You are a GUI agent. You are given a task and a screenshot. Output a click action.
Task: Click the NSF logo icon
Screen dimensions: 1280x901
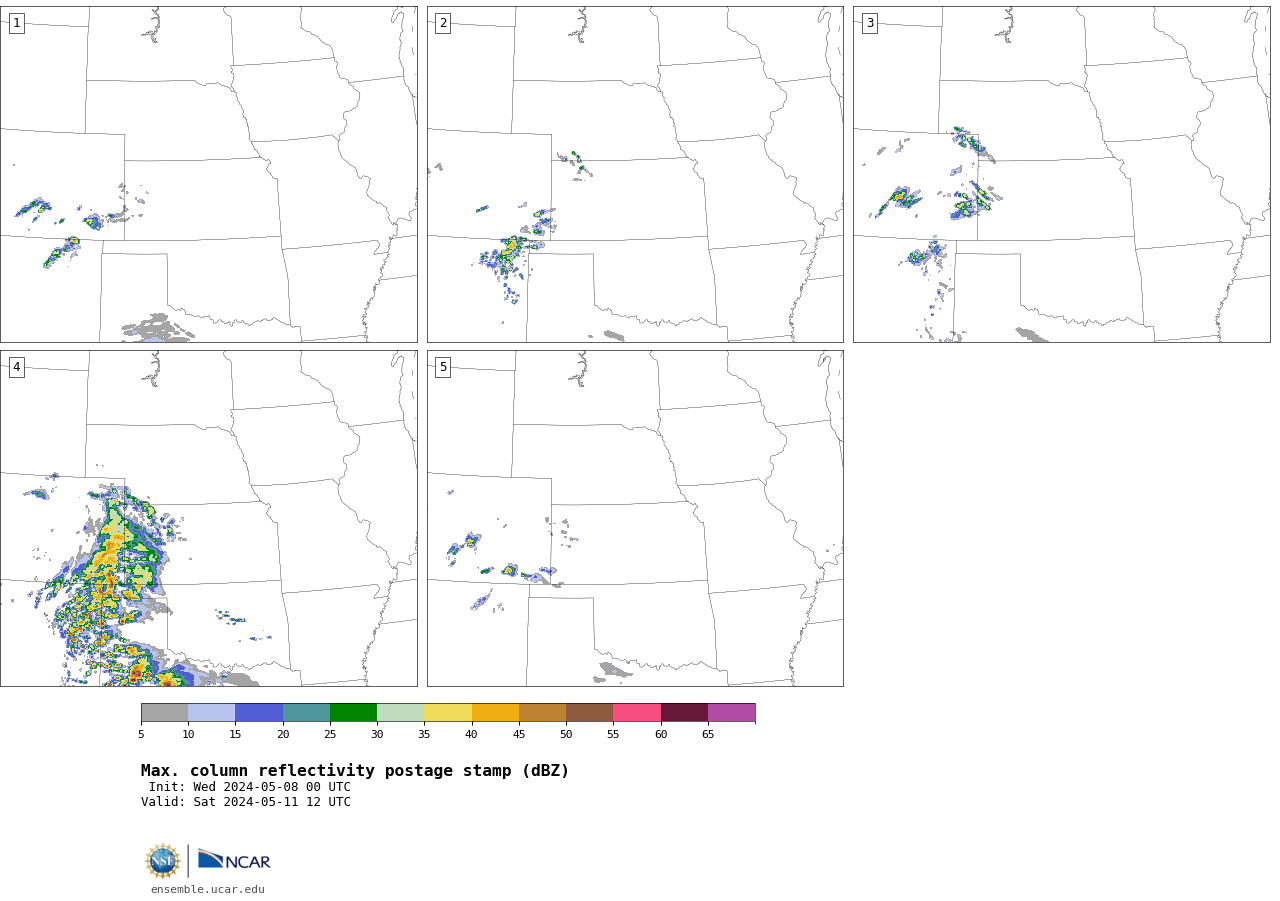(163, 861)
